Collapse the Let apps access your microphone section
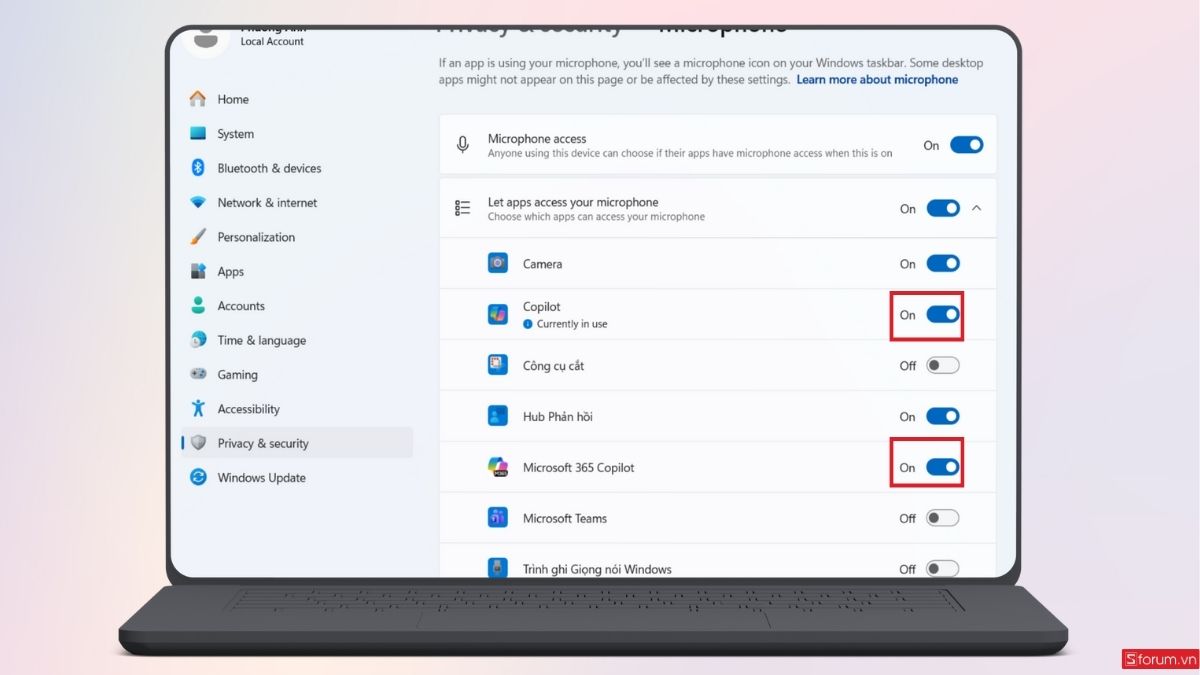The image size is (1200, 675). [977, 208]
